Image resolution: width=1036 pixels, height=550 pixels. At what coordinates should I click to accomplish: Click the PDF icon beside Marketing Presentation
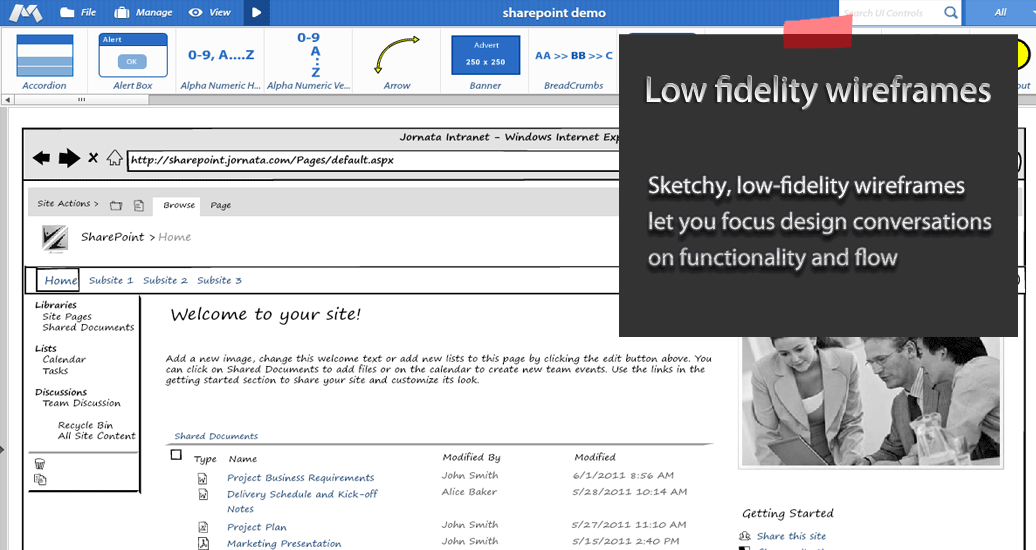tap(204, 543)
